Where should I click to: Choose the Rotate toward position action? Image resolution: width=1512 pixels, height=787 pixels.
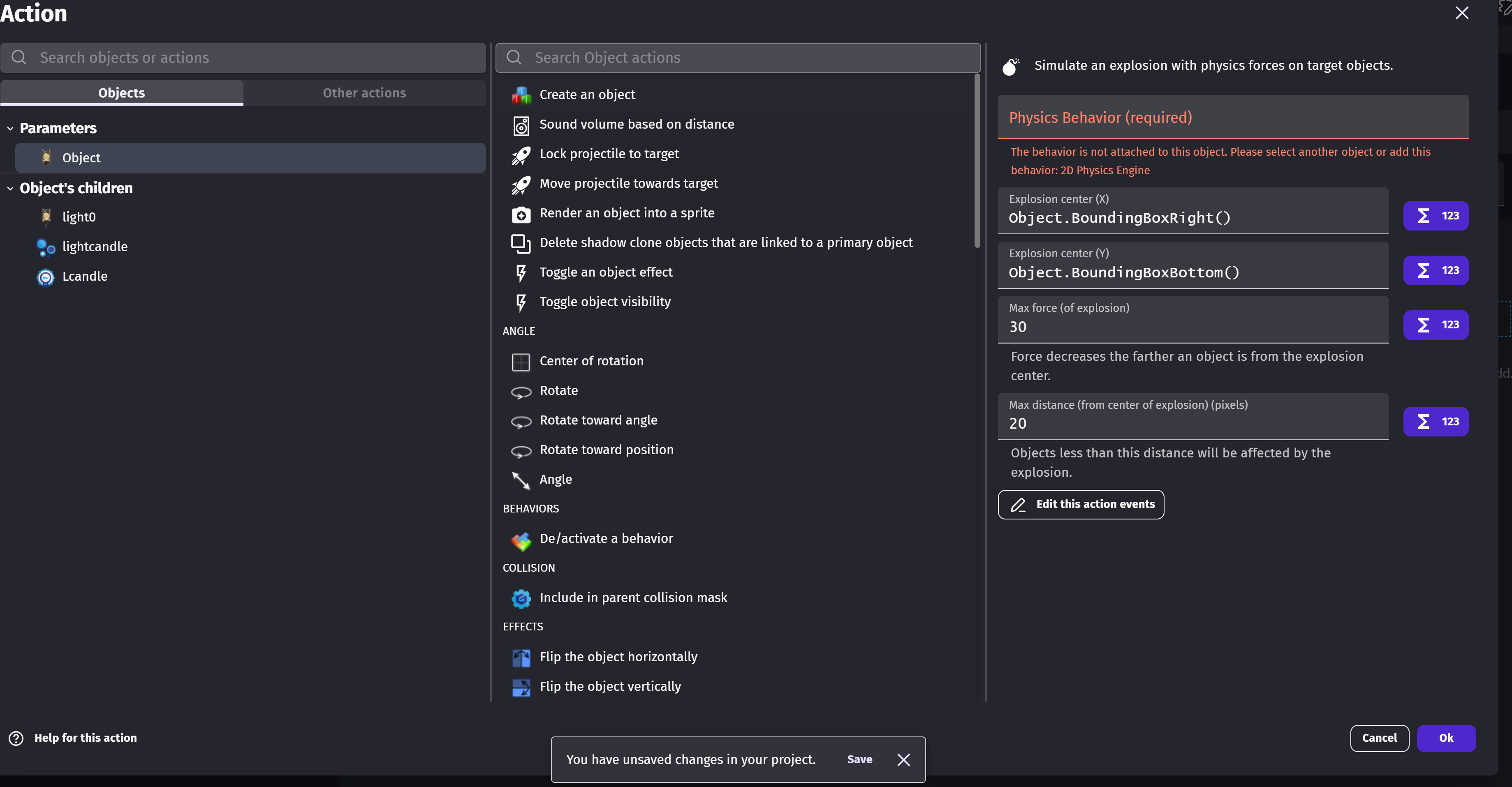tap(735, 450)
